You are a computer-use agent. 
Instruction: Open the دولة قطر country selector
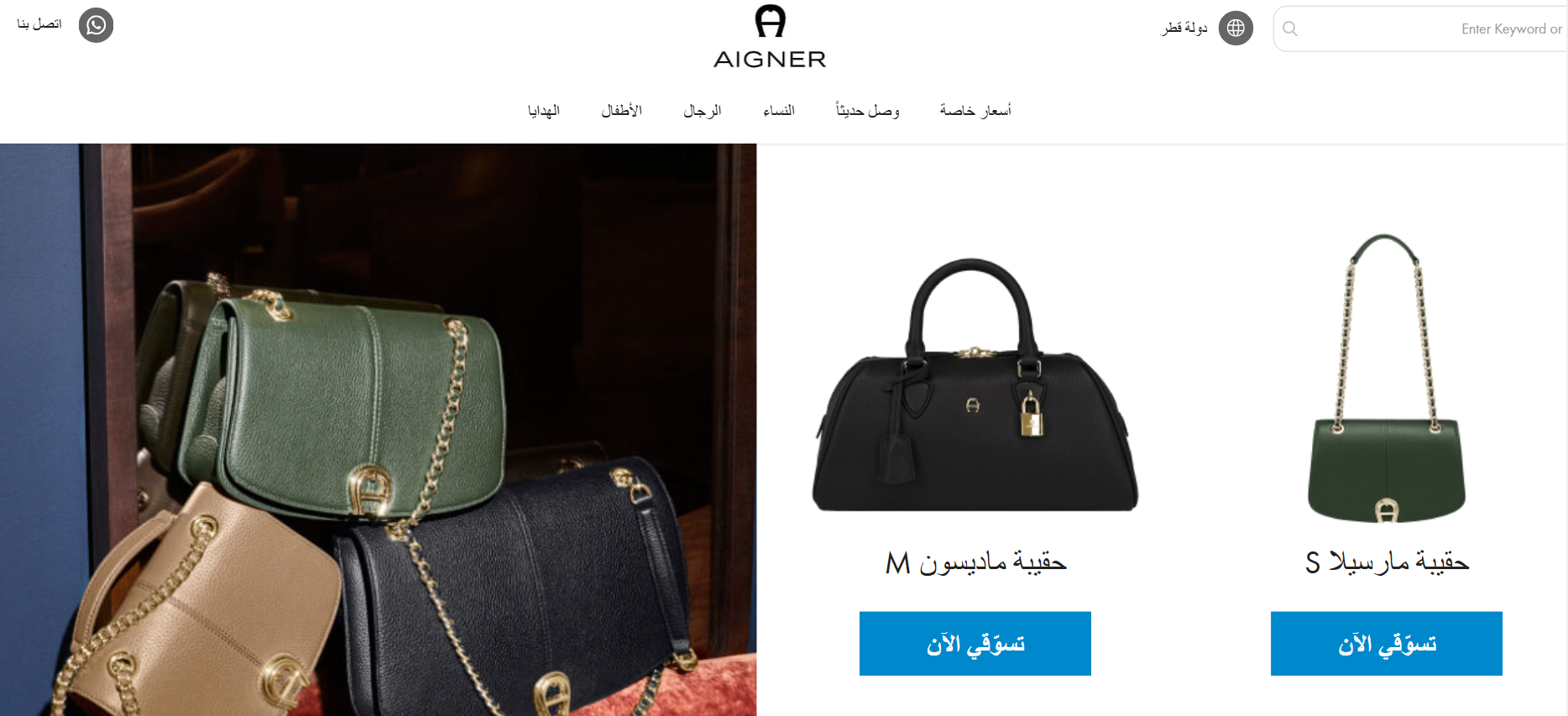(x=1184, y=29)
